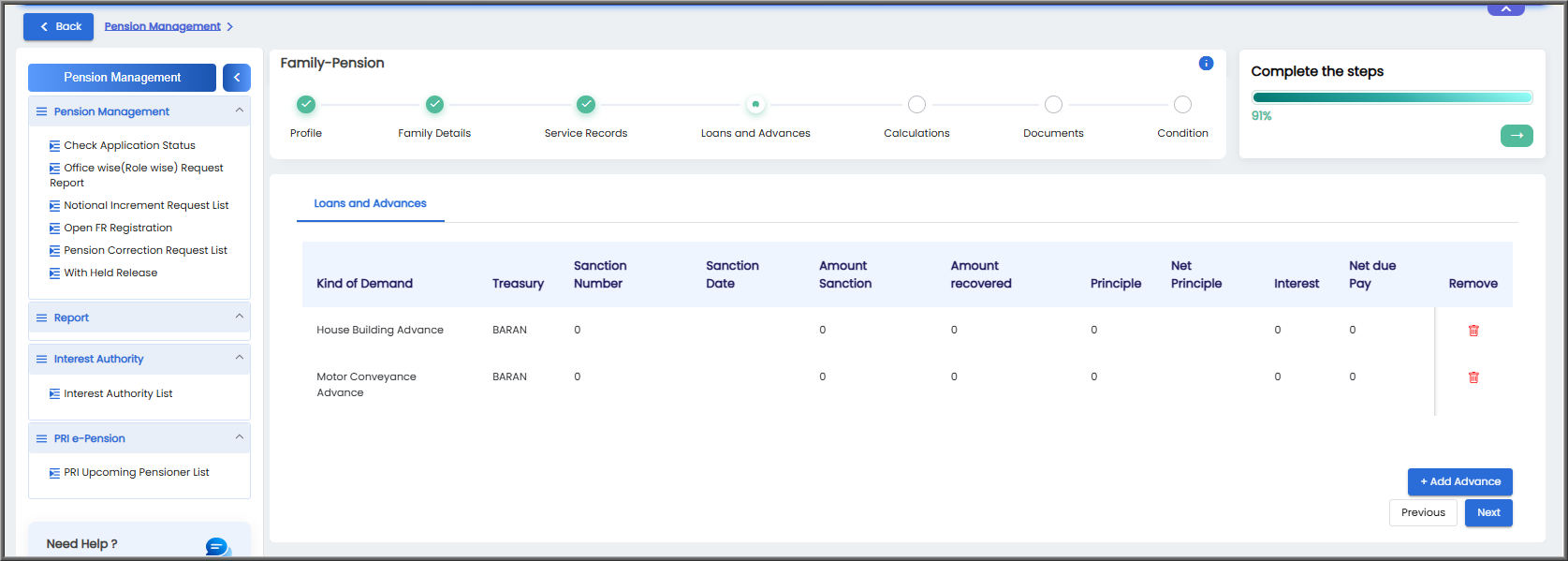
Task: Click BARAN in House Building Advance row
Action: (x=509, y=330)
